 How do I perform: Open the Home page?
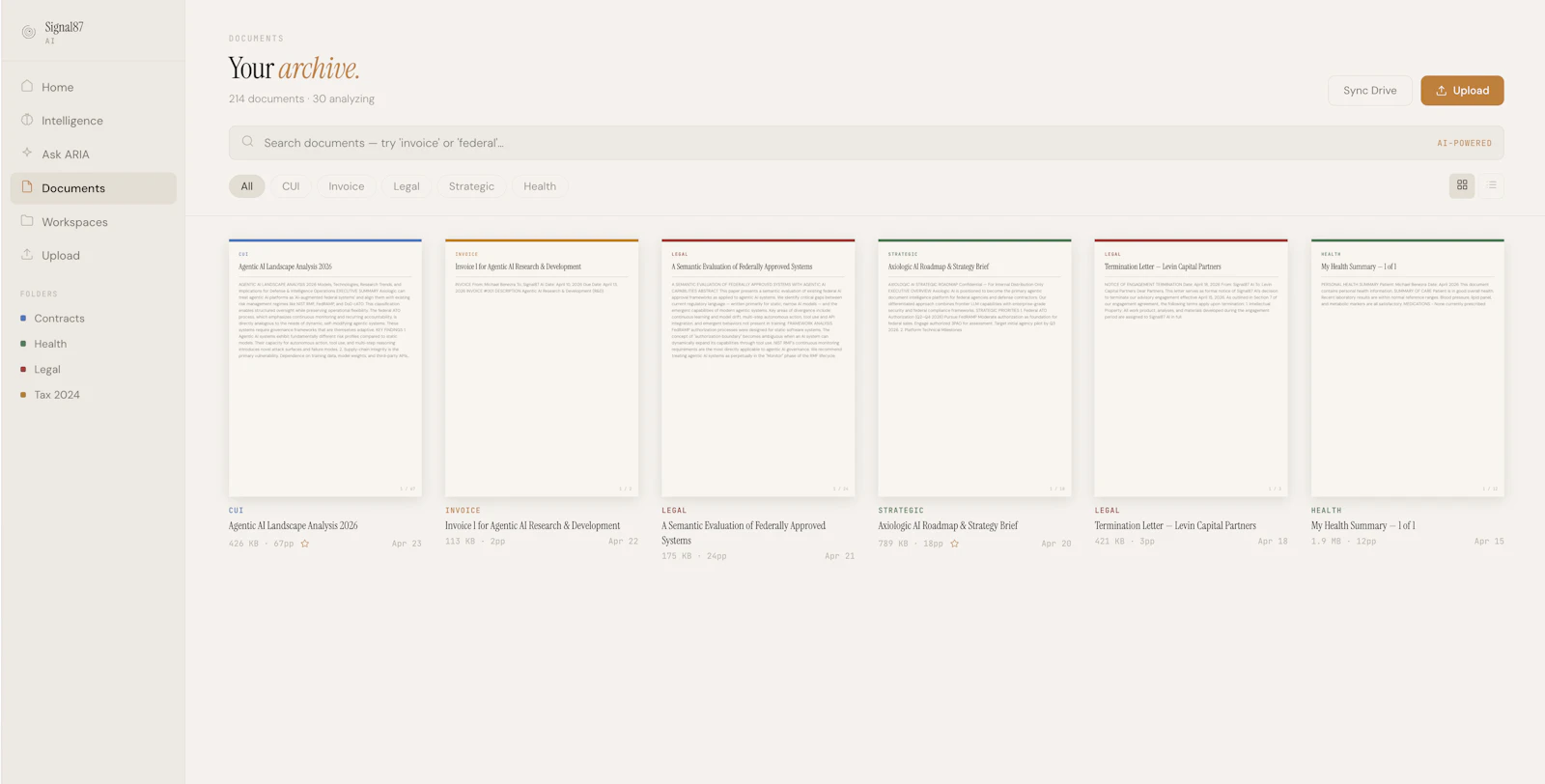pyautogui.click(x=94, y=87)
